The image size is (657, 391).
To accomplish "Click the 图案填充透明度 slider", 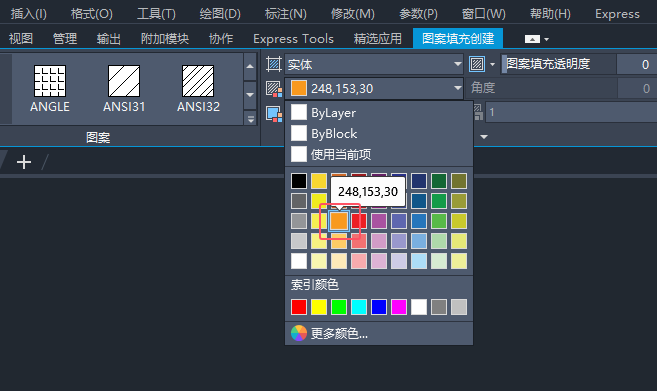I will (x=559, y=64).
